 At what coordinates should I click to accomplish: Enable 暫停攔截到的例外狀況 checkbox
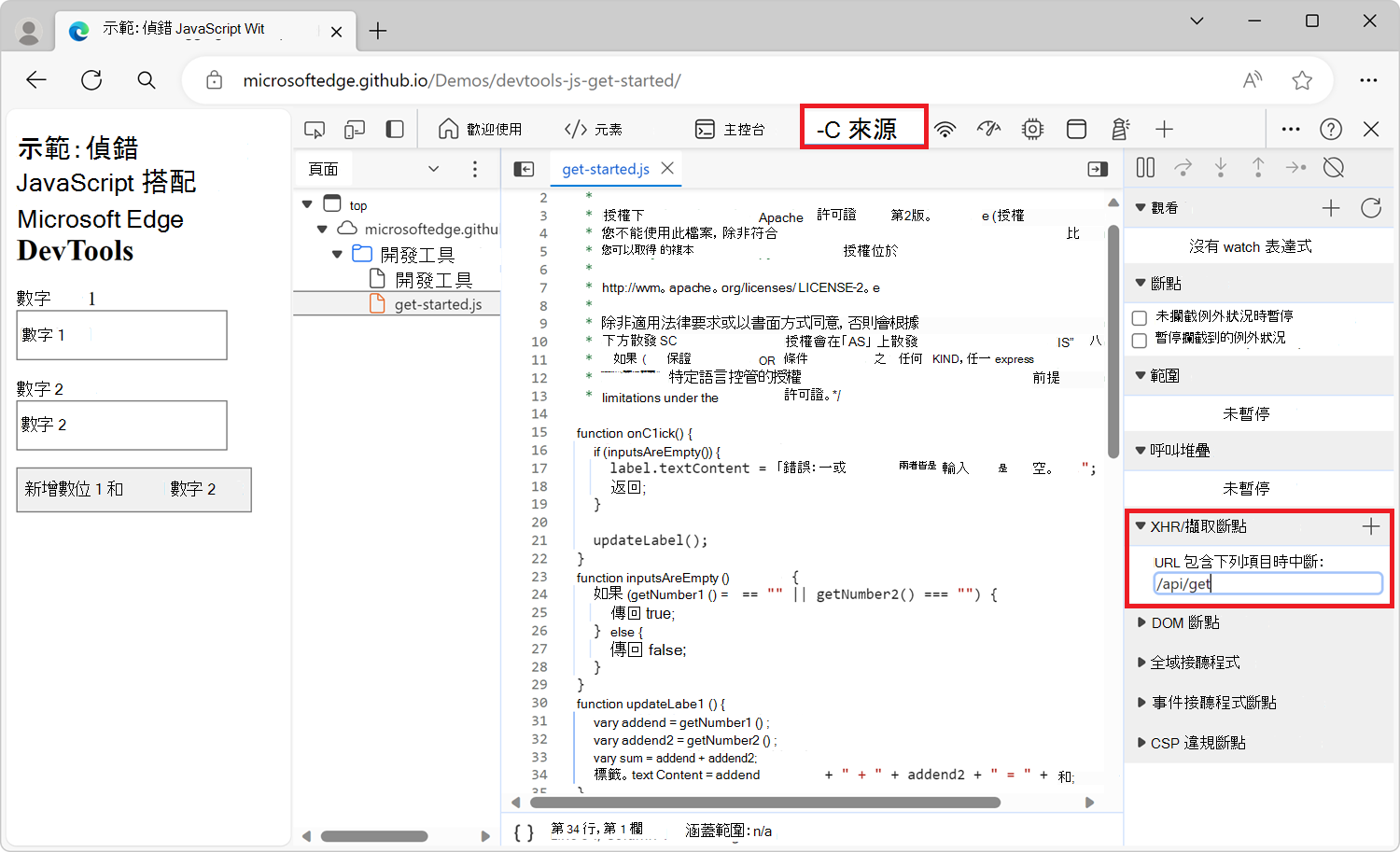(1139, 341)
